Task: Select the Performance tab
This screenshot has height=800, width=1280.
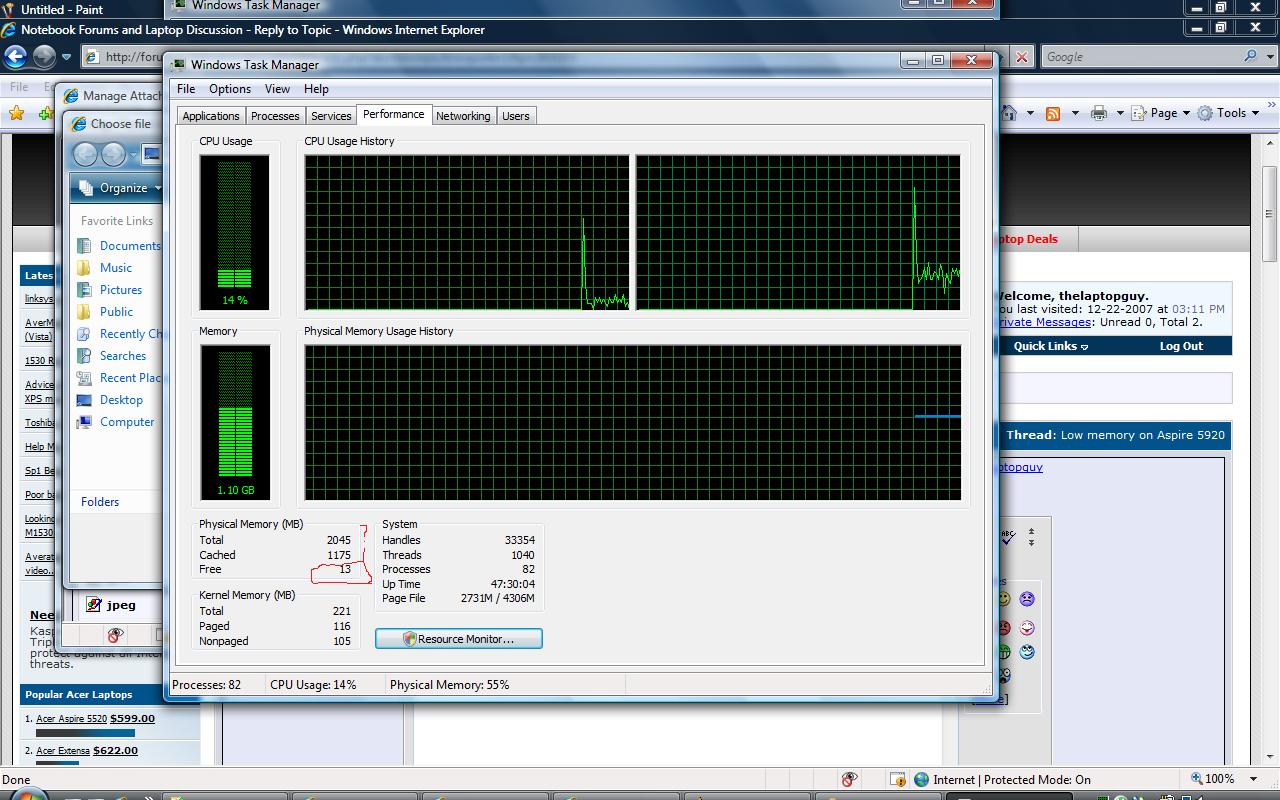Action: tap(394, 114)
